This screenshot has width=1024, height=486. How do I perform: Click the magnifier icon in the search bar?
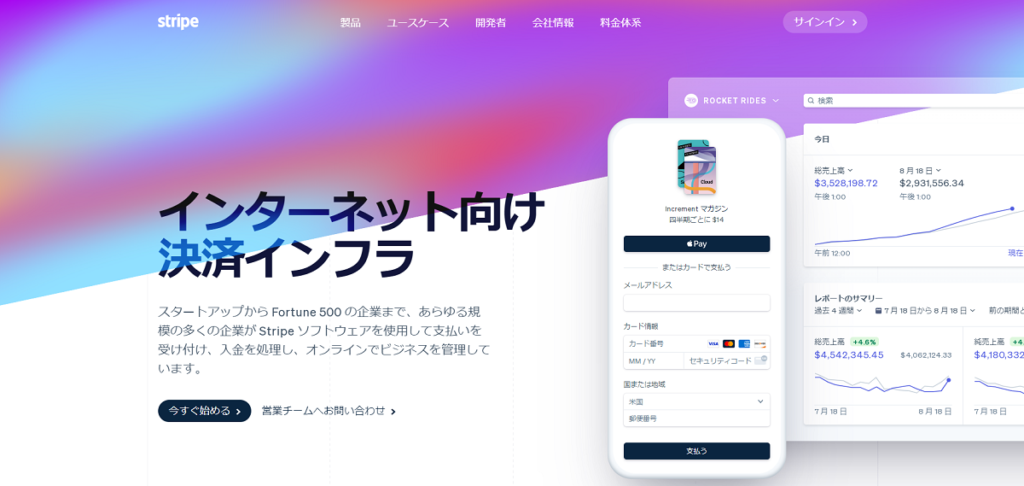tap(811, 101)
